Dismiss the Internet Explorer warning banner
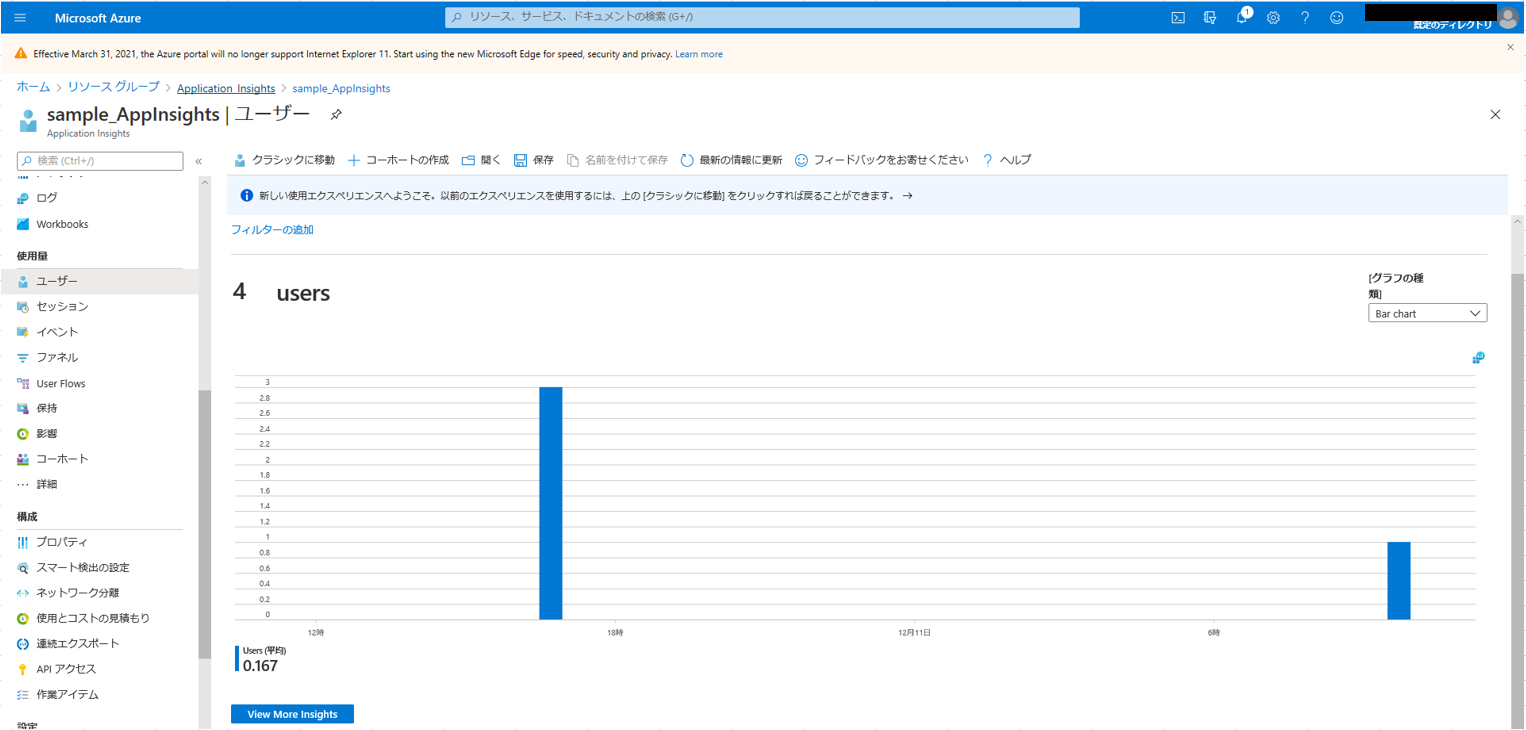The image size is (1526, 730). (x=1510, y=47)
